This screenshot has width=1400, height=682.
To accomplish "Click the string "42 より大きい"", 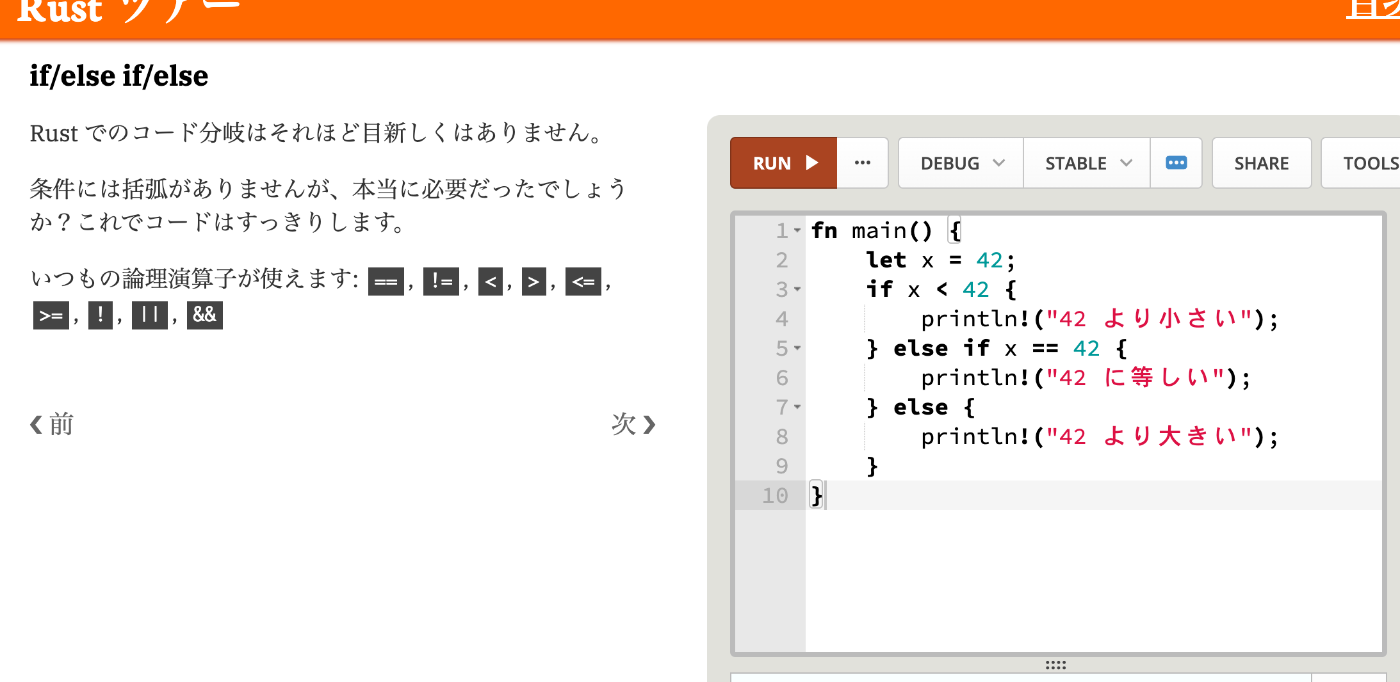I will pos(1151,437).
